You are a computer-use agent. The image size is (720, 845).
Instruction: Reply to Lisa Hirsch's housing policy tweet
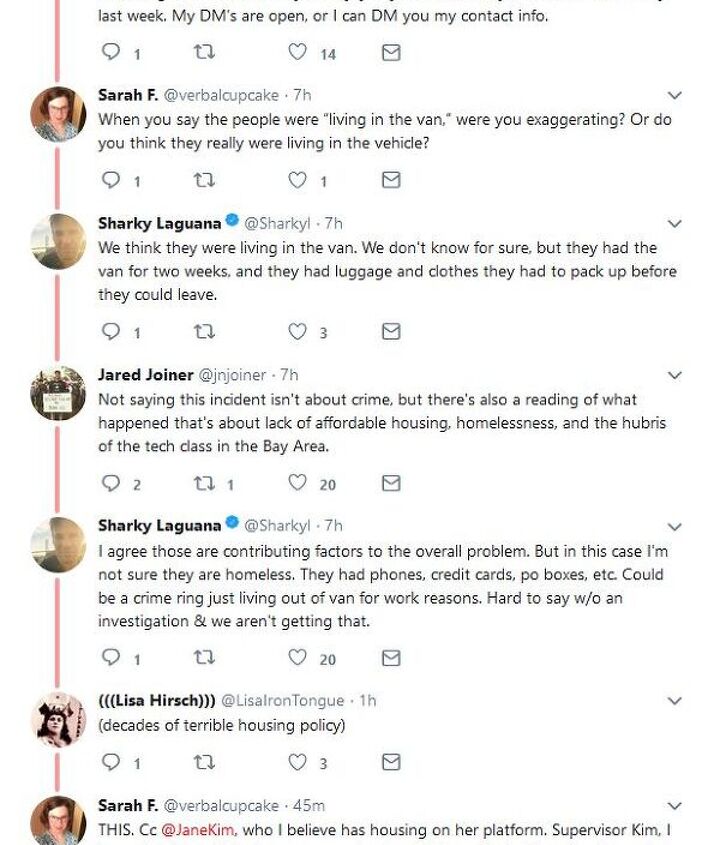coord(111,762)
